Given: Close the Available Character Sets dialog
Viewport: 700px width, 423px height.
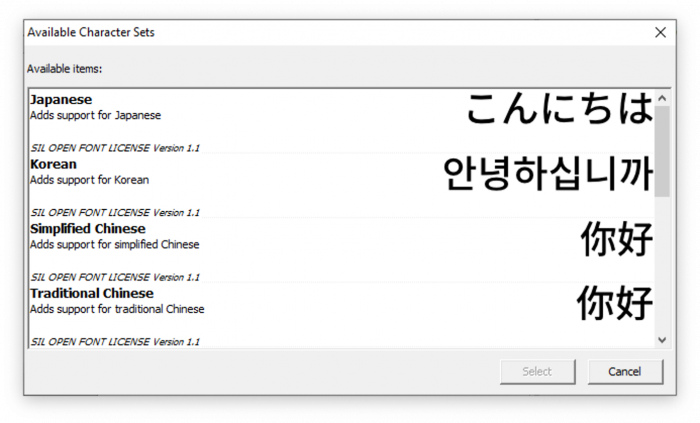Looking at the screenshot, I should click(x=660, y=32).
